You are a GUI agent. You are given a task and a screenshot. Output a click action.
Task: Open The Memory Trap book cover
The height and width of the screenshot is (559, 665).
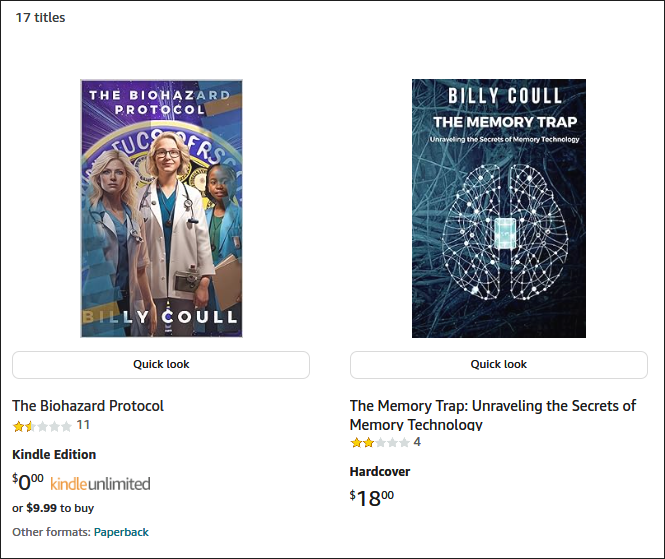(499, 208)
